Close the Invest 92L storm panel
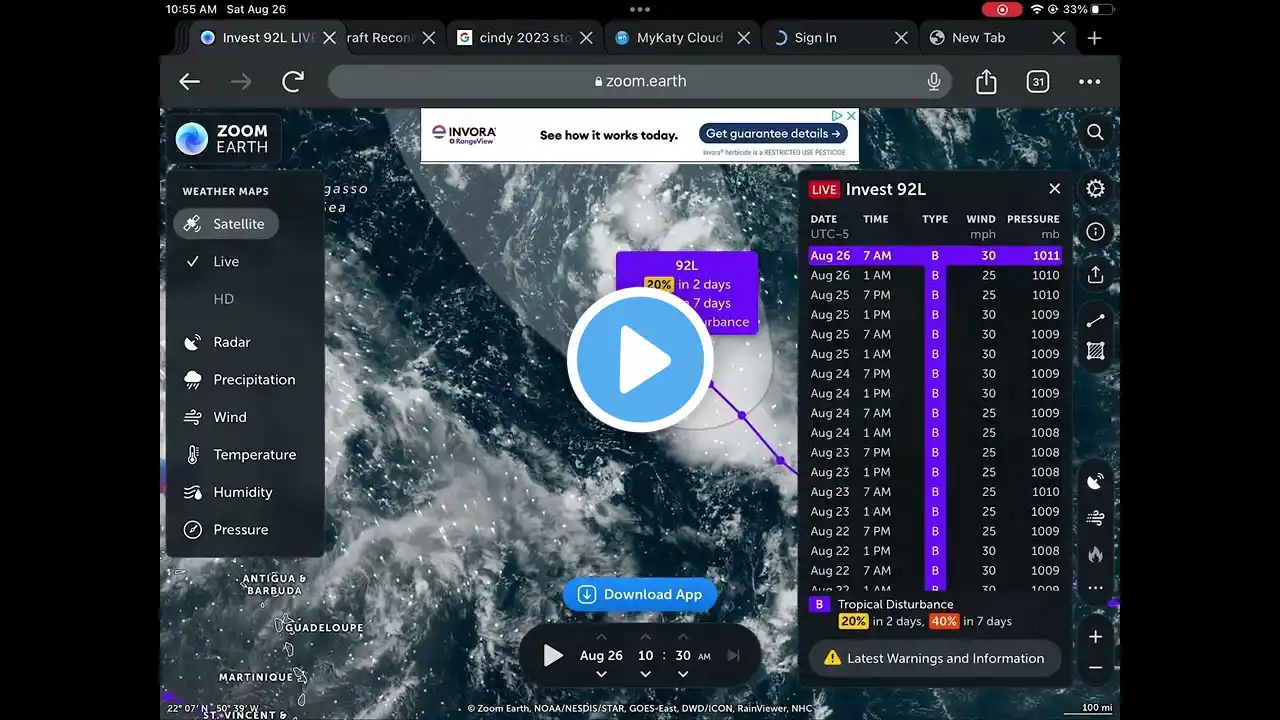 (x=1054, y=189)
